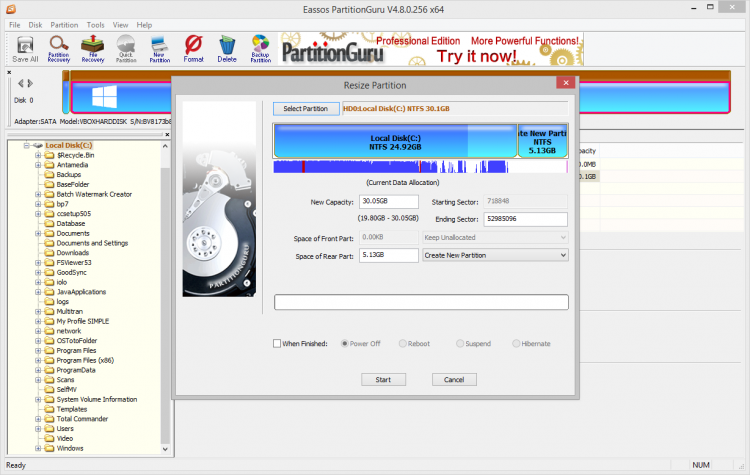Click the New Partition 5.13GB block
The image size is (750, 475).
tap(542, 142)
